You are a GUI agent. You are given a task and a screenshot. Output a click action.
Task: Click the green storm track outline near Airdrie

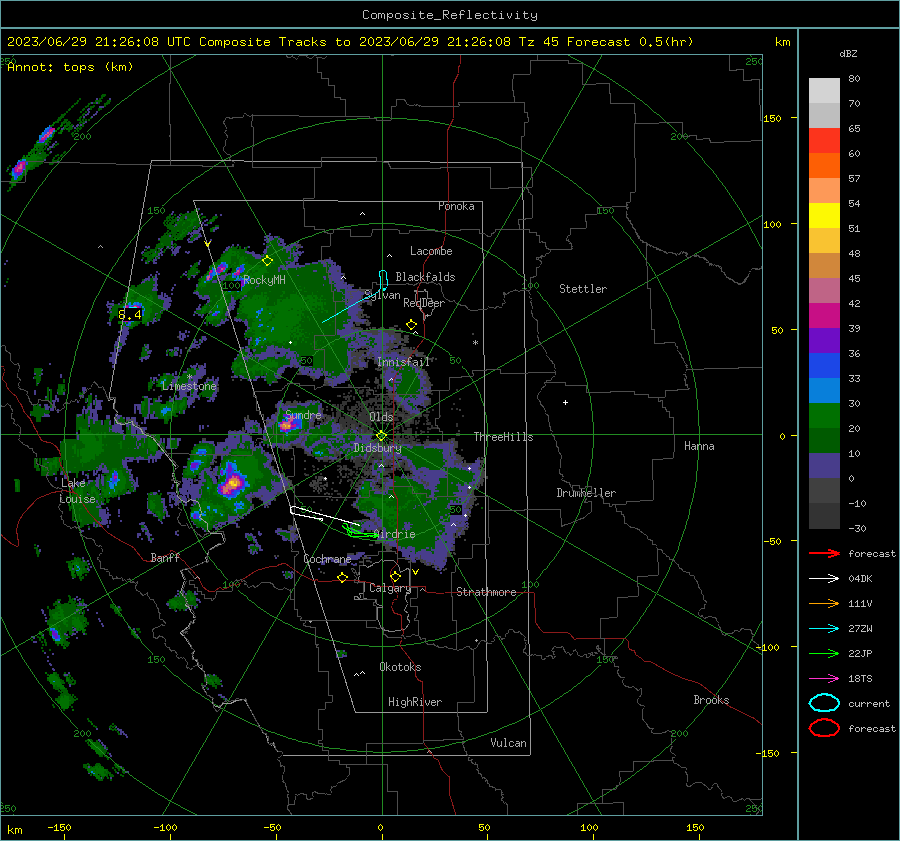click(360, 532)
